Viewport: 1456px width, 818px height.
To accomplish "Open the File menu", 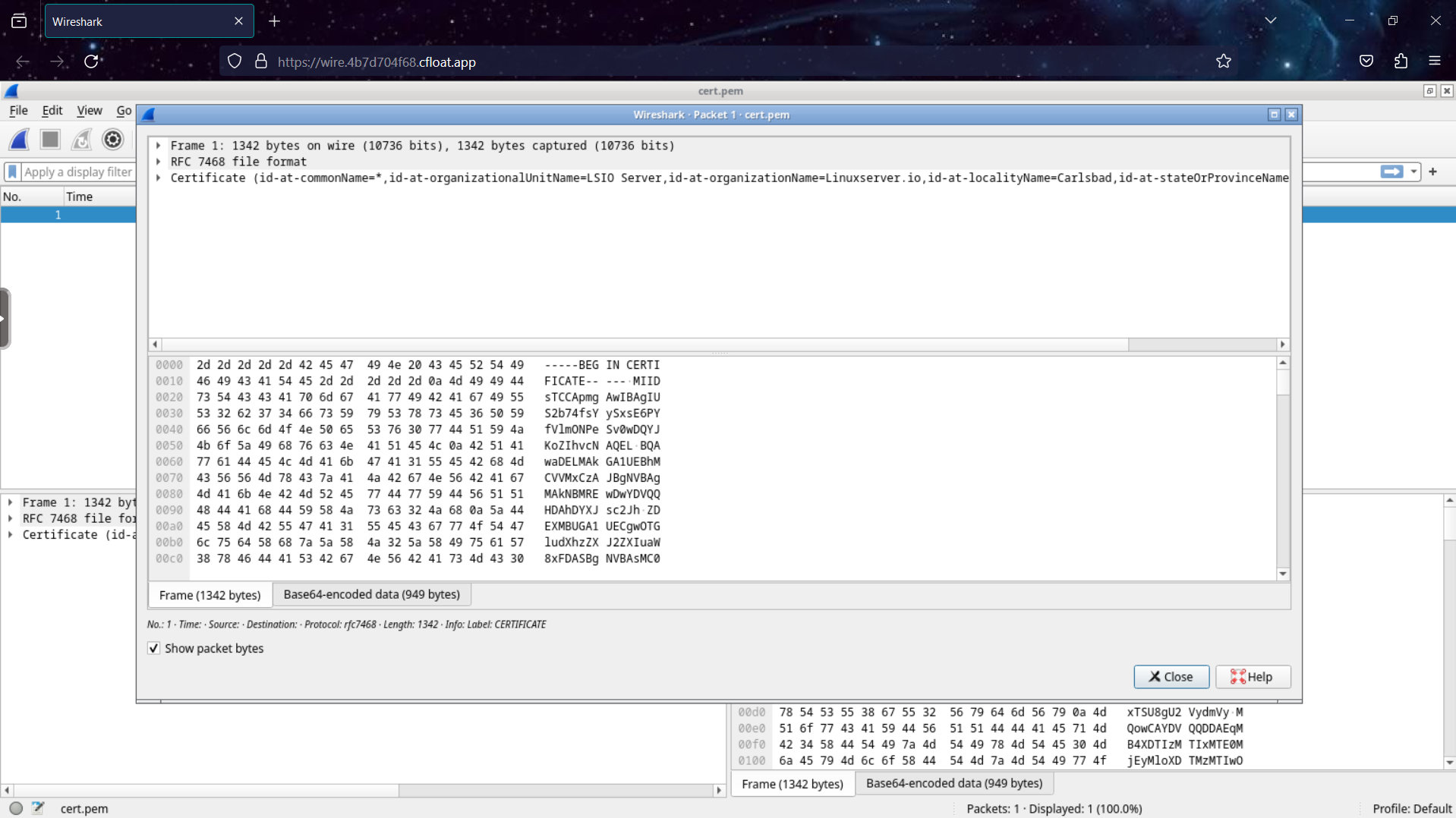I will (18, 111).
